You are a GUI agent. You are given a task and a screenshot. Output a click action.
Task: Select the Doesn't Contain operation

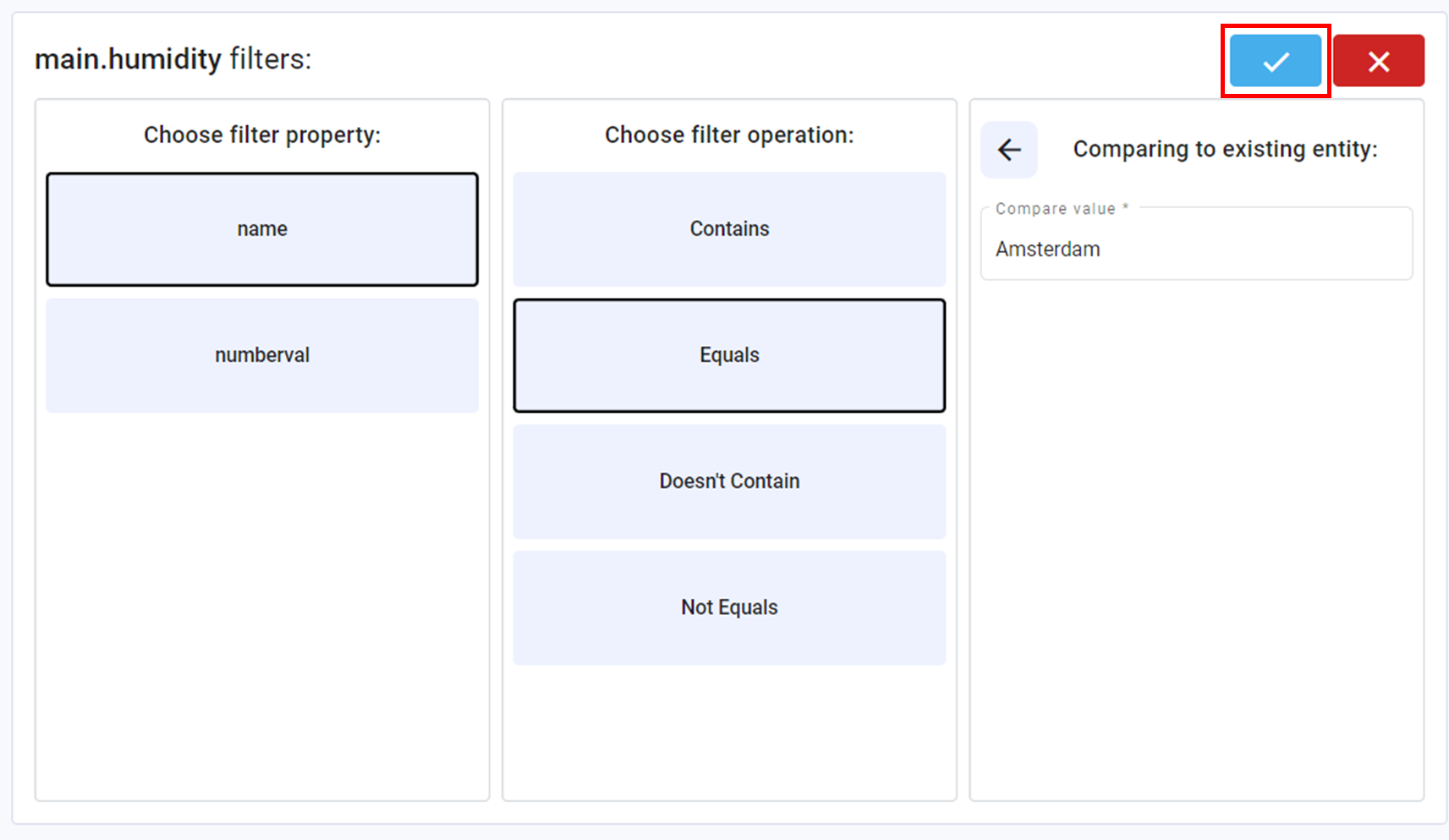(728, 480)
